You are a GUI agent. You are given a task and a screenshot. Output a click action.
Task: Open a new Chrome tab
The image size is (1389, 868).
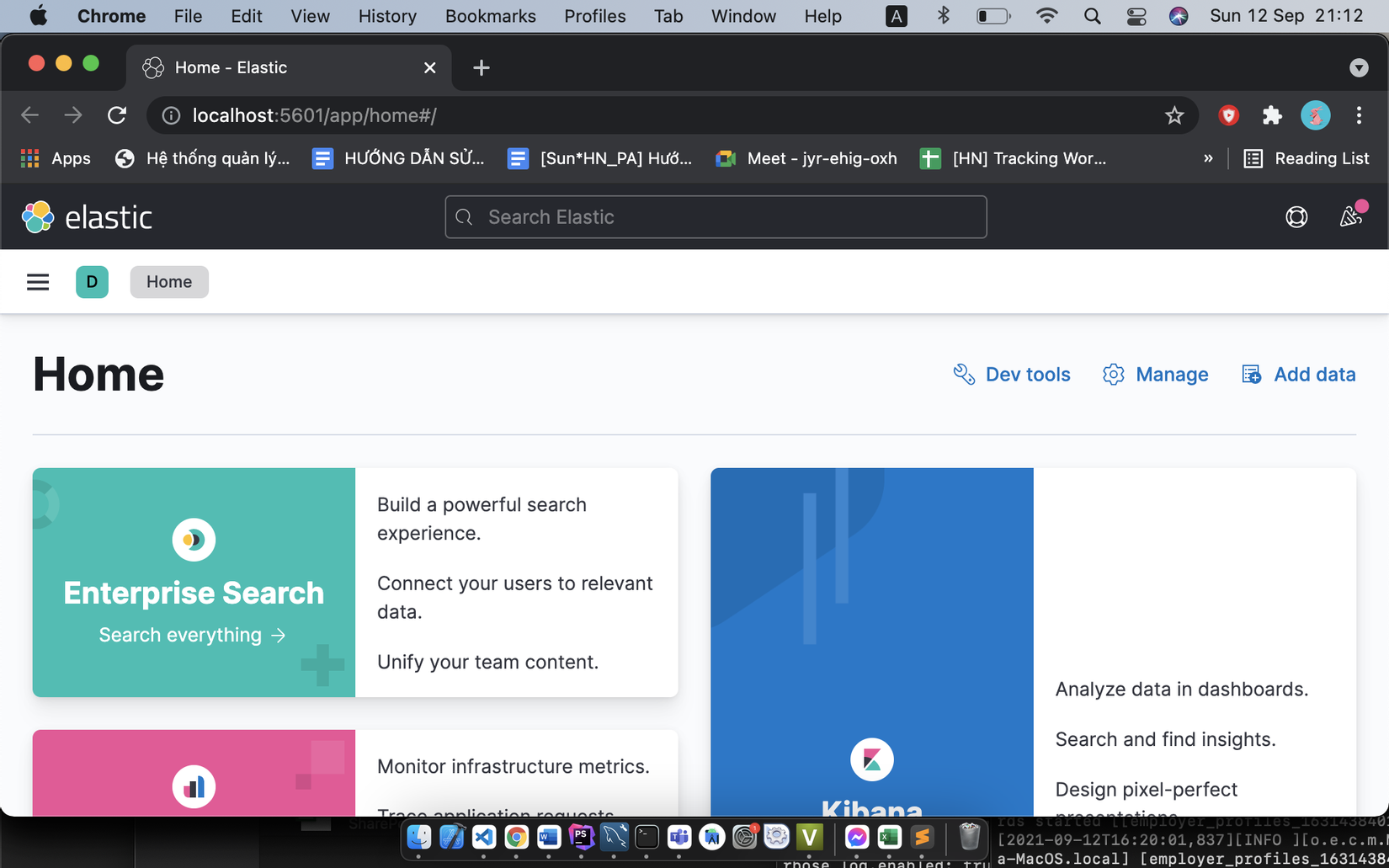point(482,67)
